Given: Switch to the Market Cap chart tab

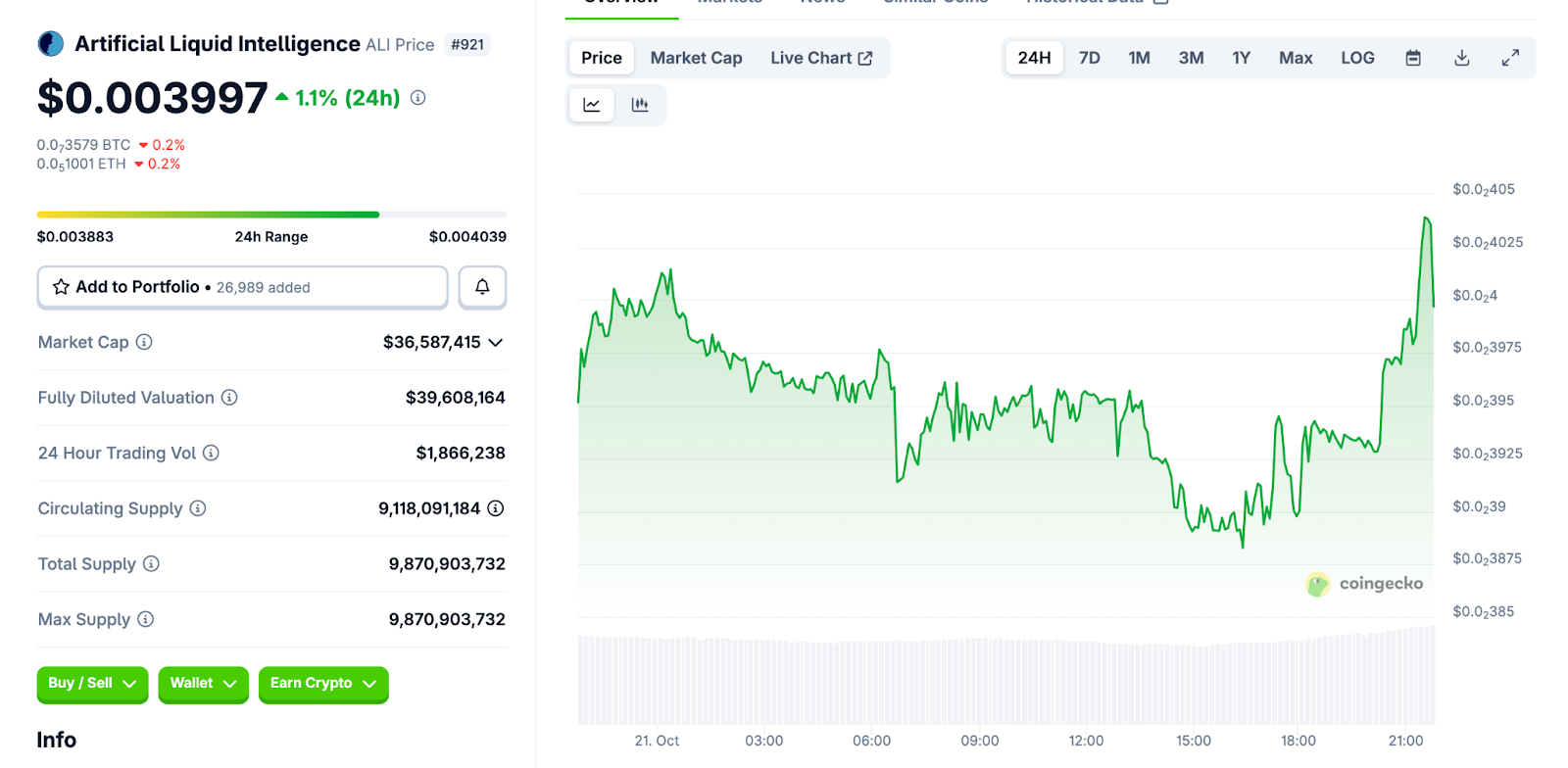Looking at the screenshot, I should 696,58.
